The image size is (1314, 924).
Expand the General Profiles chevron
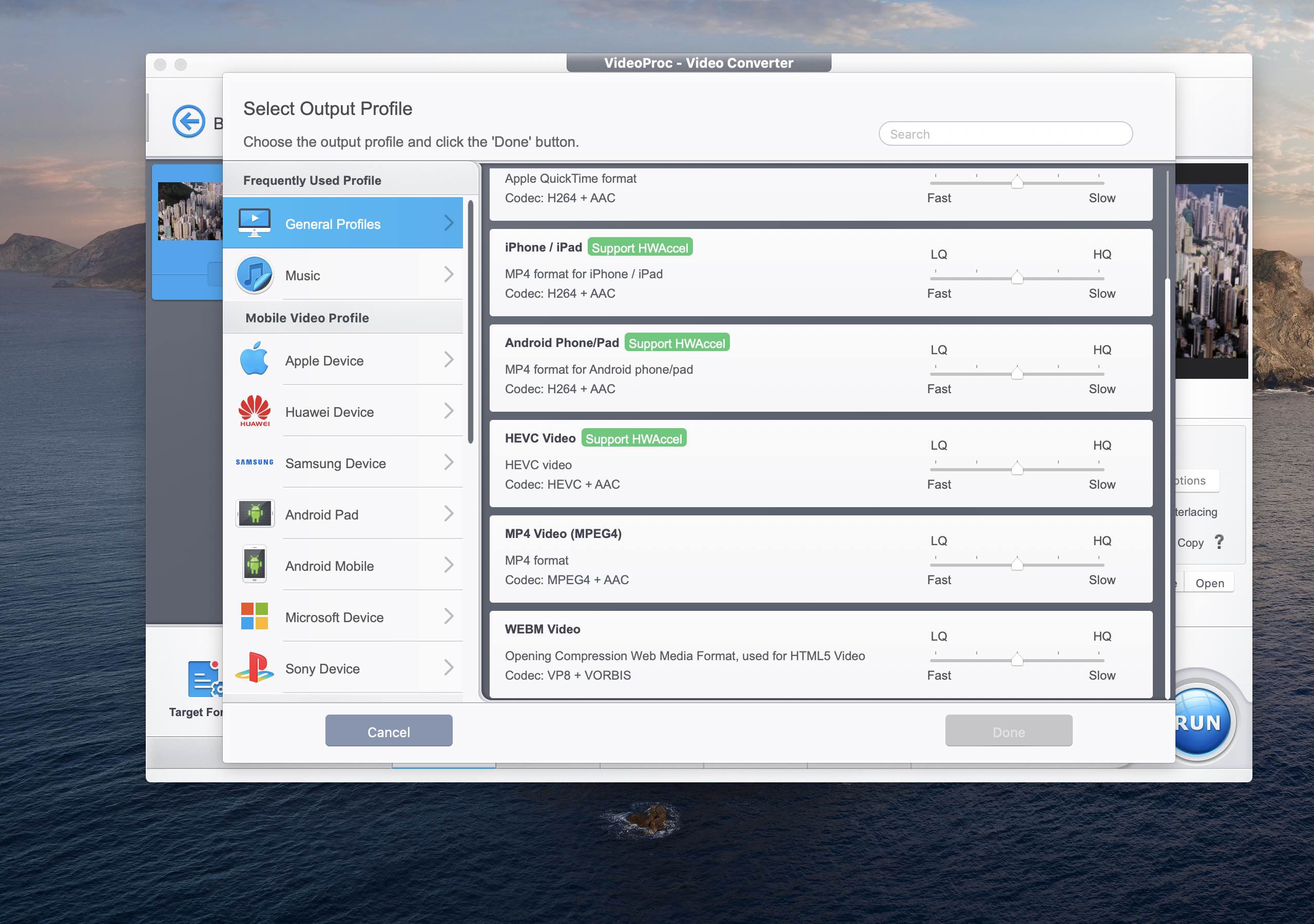click(x=449, y=223)
